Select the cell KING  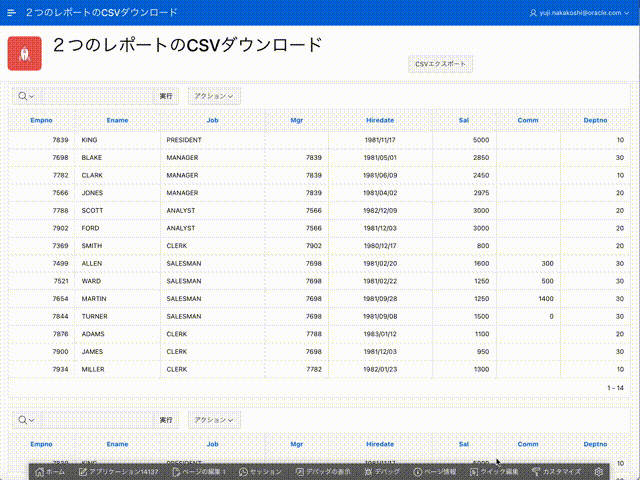pyautogui.click(x=89, y=140)
